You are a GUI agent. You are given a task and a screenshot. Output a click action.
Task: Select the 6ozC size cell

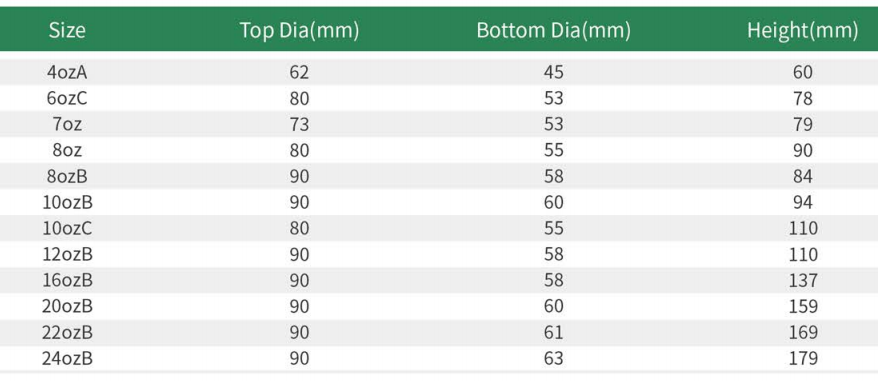click(x=67, y=98)
